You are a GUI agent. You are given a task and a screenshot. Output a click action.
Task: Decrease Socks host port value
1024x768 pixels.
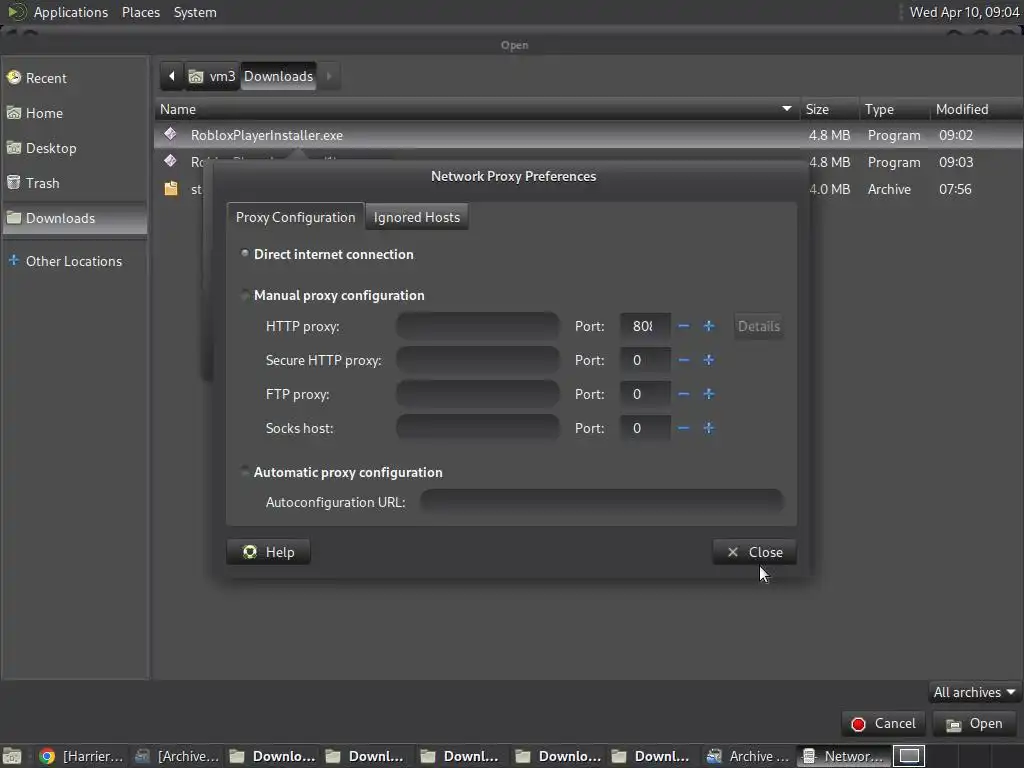click(x=684, y=428)
